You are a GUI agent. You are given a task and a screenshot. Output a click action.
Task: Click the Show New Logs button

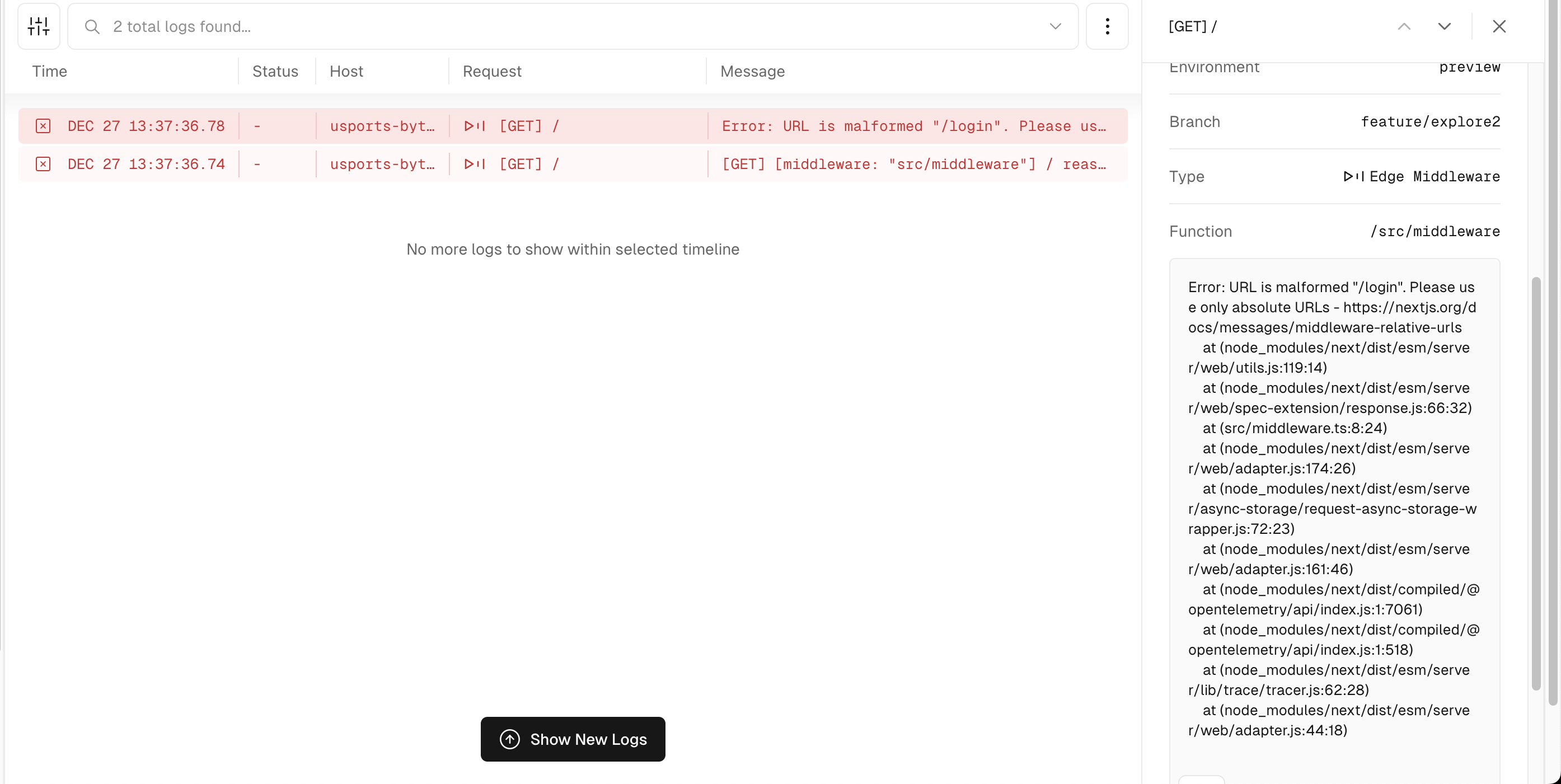pos(573,739)
